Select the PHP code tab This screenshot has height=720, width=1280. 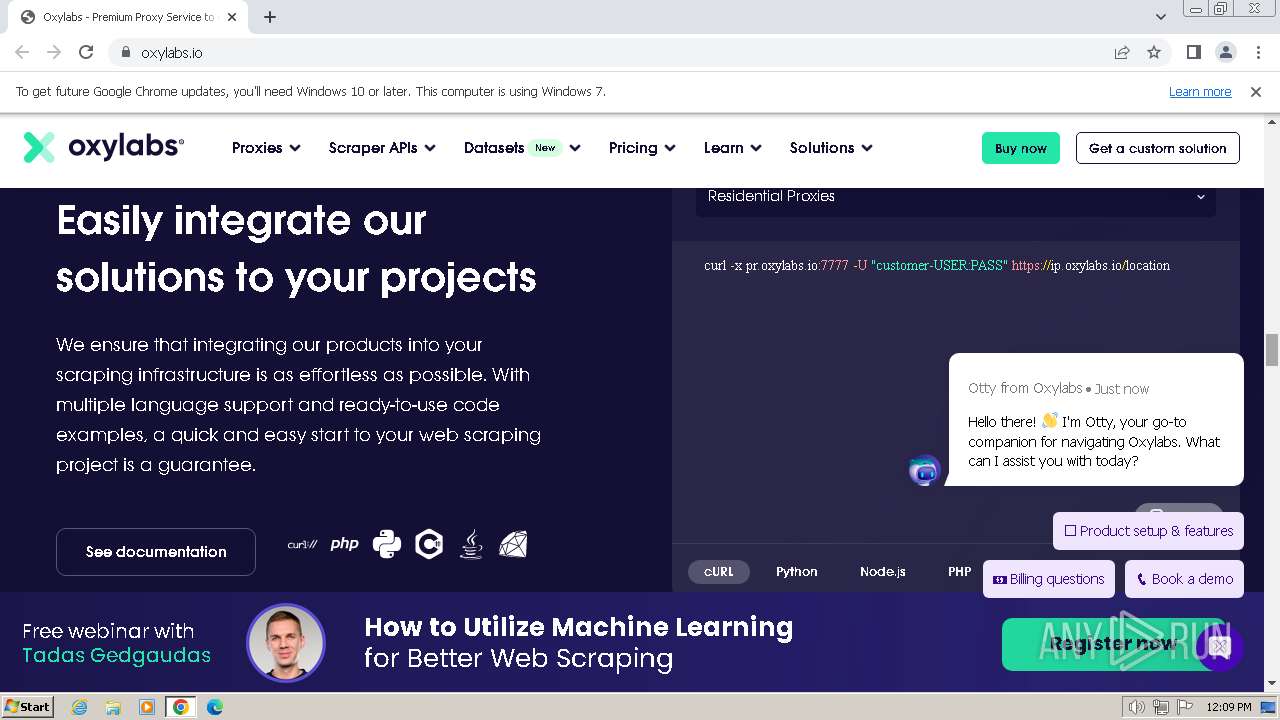click(960, 572)
